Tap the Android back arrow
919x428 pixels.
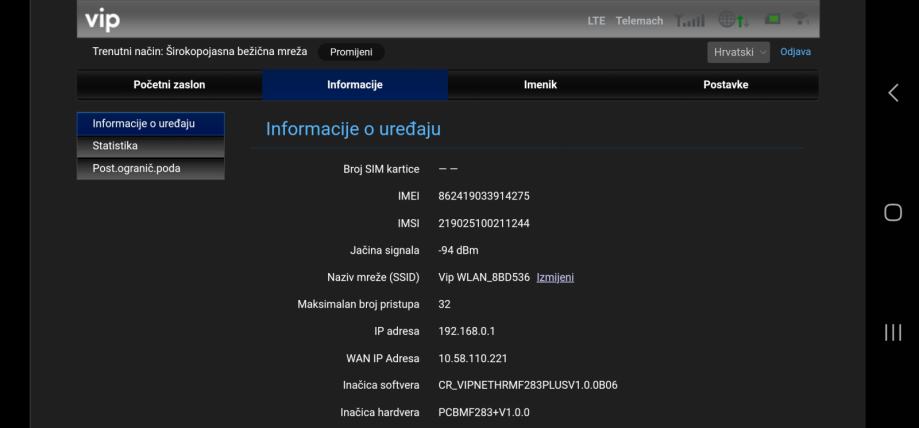tap(893, 93)
